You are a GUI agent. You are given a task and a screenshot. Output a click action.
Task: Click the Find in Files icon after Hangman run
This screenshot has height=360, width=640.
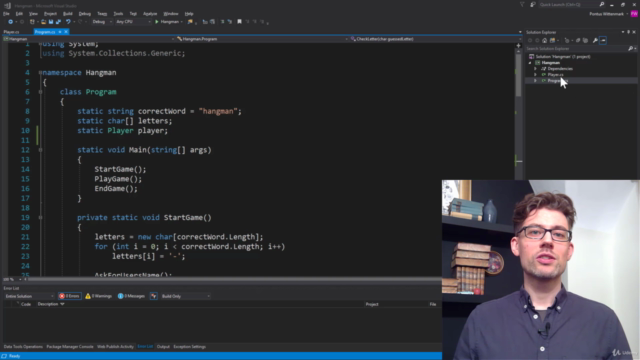click(190, 22)
